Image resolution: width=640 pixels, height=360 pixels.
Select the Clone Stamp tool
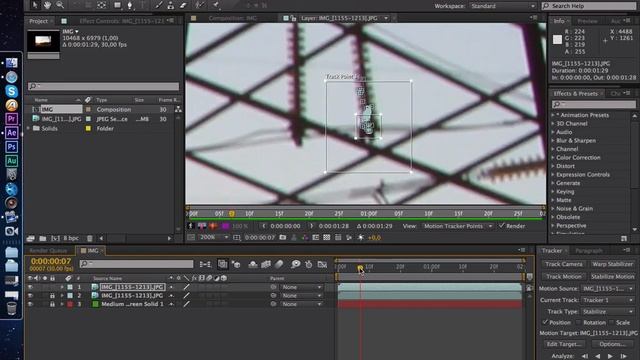coord(171,5)
